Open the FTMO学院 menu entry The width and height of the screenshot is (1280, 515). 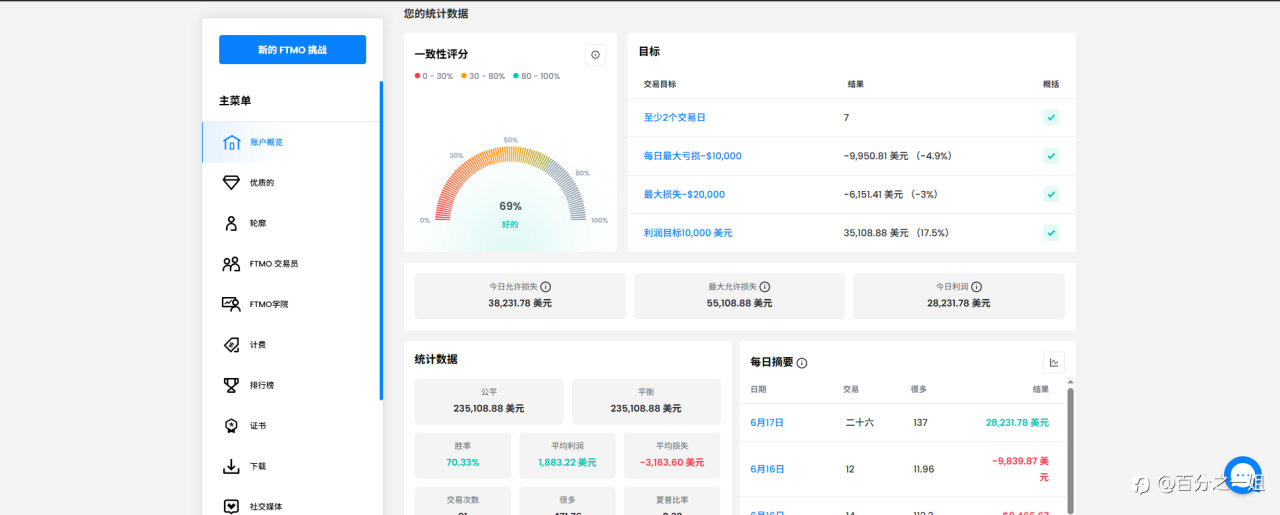coord(269,304)
